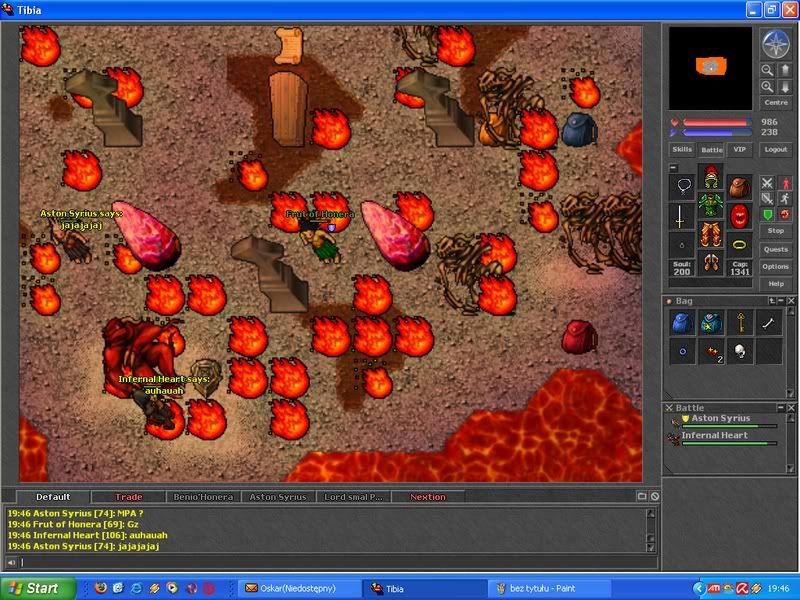Open Aston Syrius chat tab
Image resolution: width=800 pixels, height=600 pixels.
click(278, 497)
